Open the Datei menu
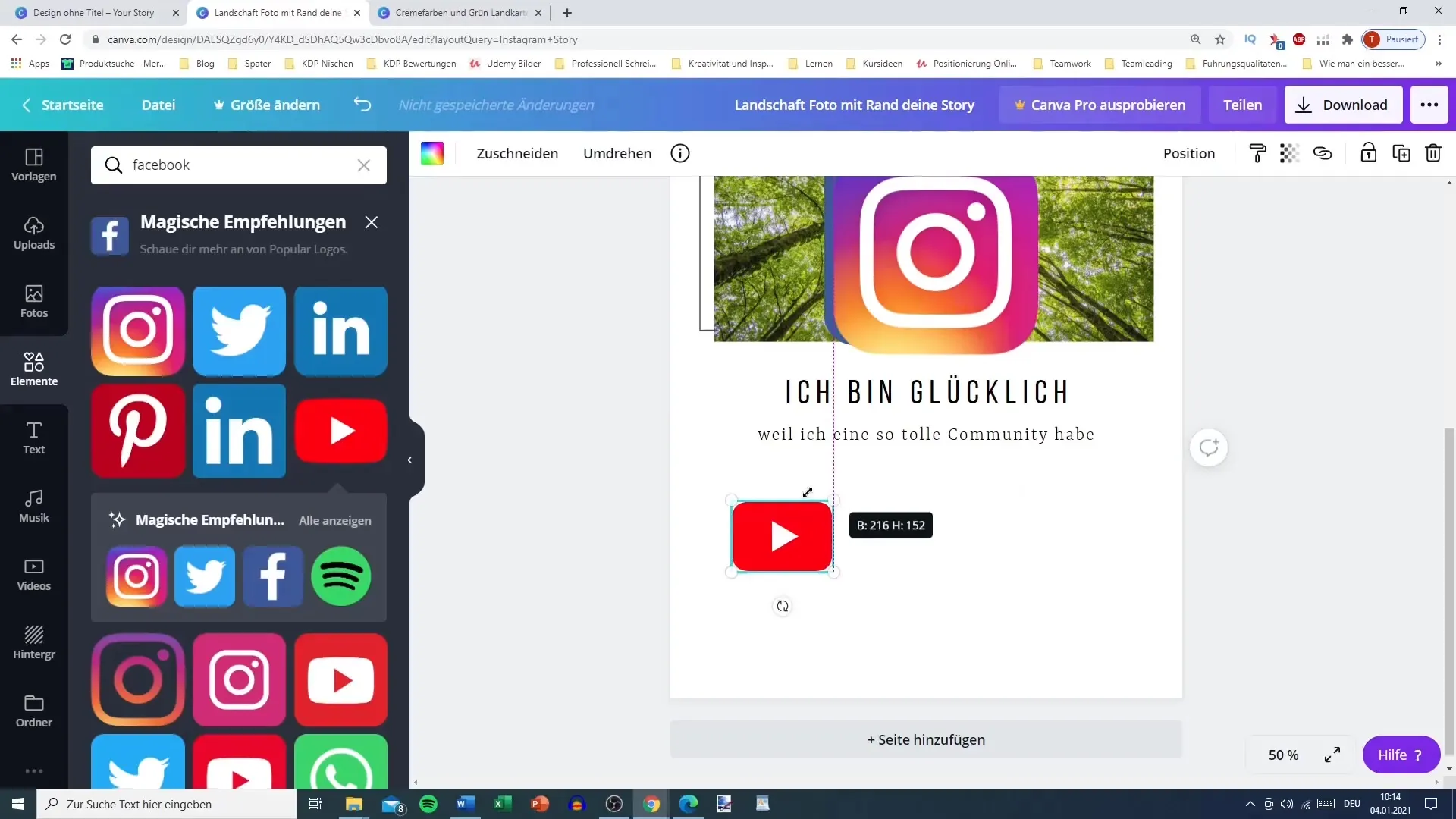The image size is (1456, 819). coord(158,105)
